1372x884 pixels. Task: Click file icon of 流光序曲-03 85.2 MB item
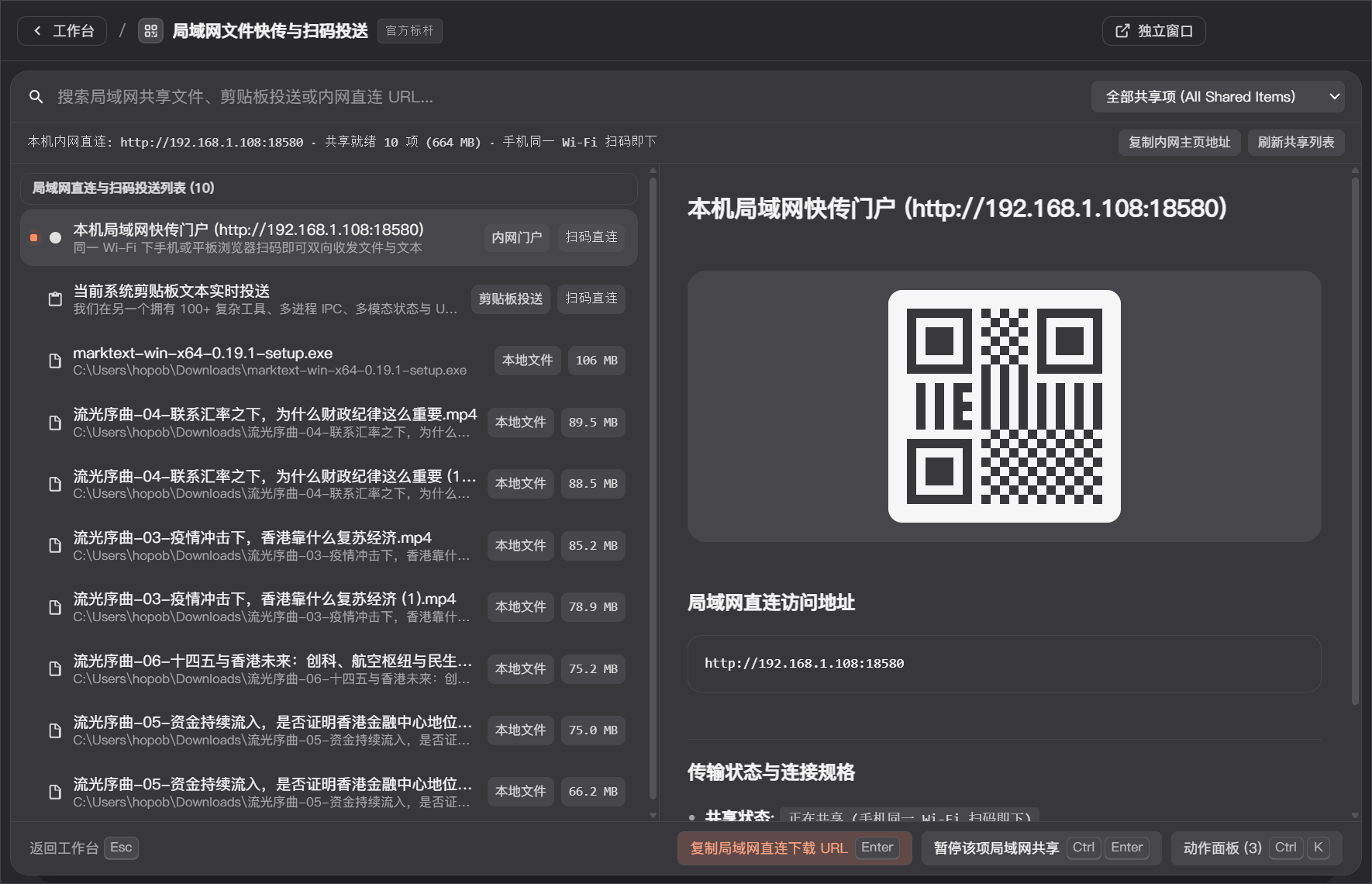coord(55,545)
